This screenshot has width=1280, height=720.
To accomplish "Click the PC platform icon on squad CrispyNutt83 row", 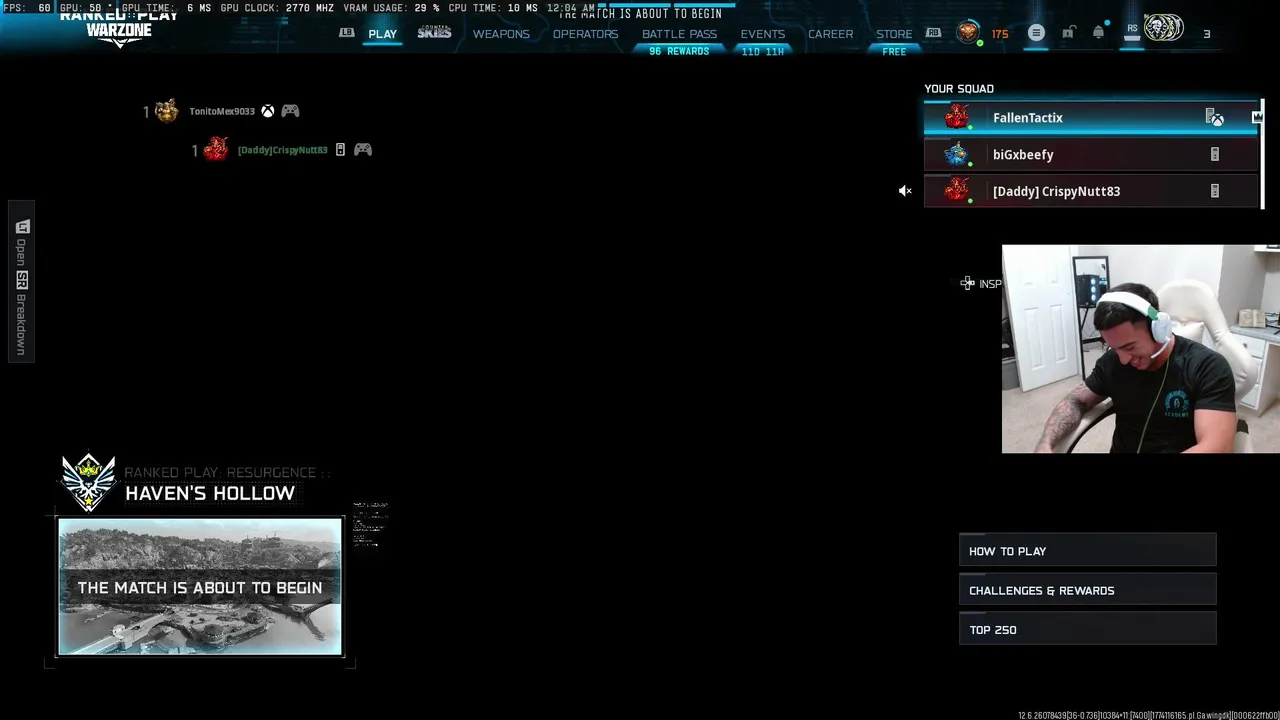I will pyautogui.click(x=1215, y=191).
